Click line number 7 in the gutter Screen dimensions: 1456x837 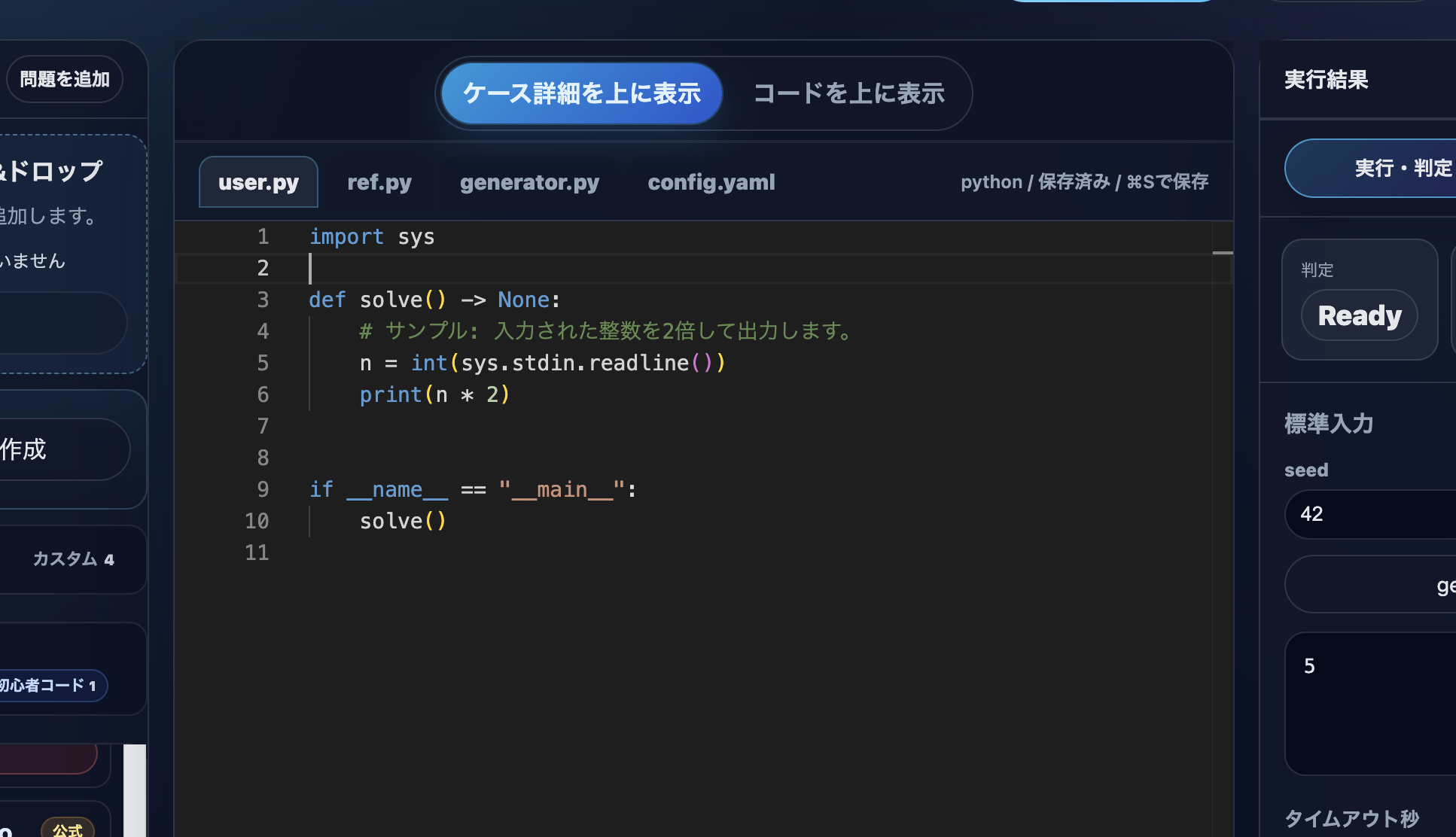(x=263, y=426)
